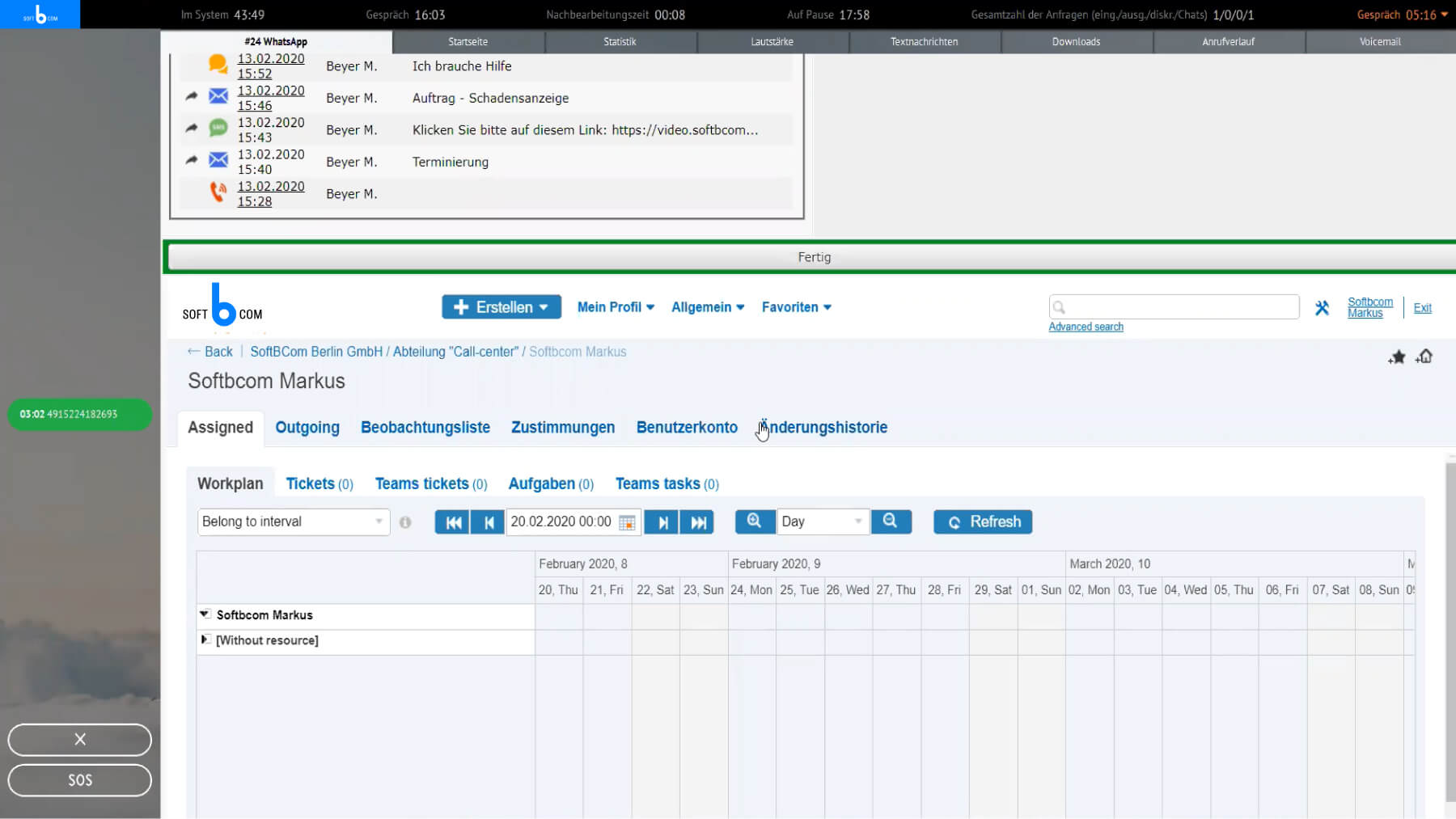The image size is (1456, 819).
Task: Go to next period in workplan
Action: pyautogui.click(x=662, y=522)
